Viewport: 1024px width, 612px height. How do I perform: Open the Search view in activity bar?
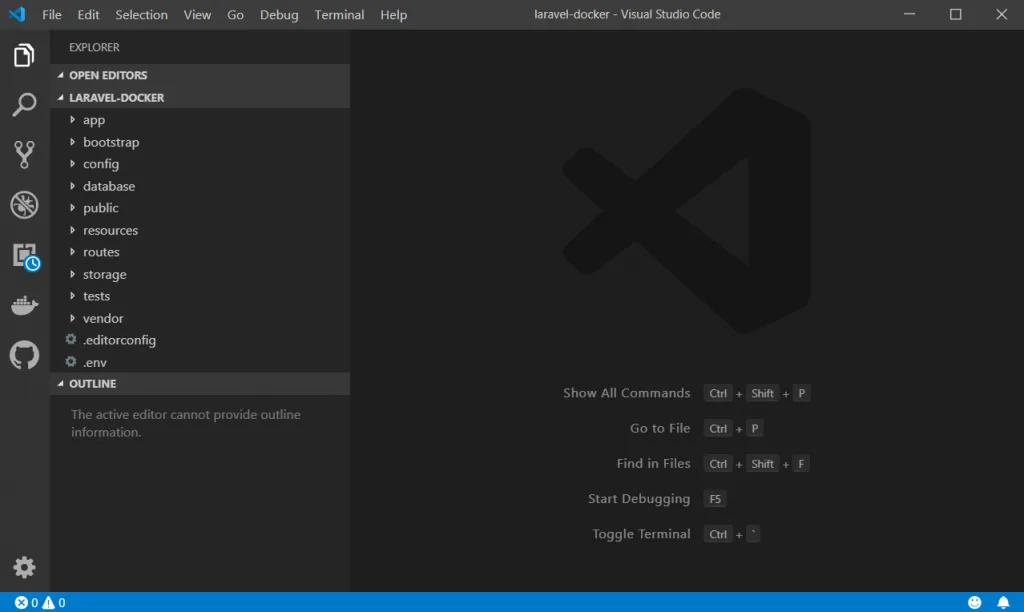tap(24, 105)
